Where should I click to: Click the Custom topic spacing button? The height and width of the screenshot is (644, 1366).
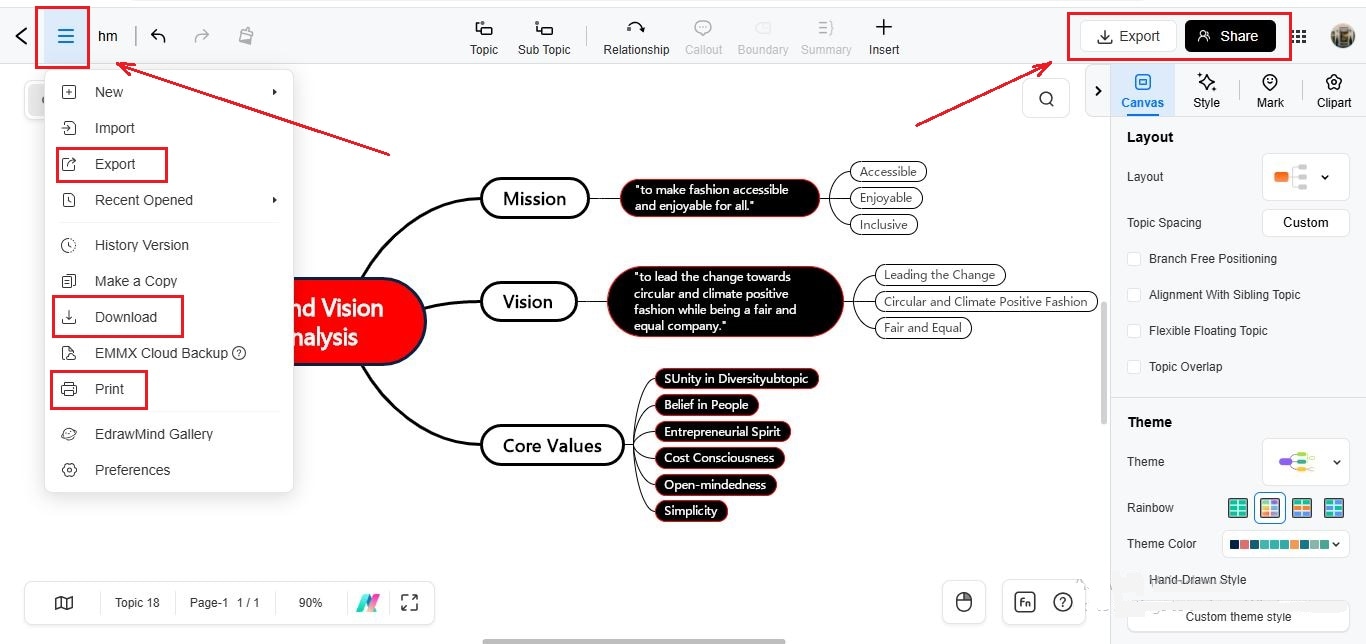pyautogui.click(x=1305, y=223)
